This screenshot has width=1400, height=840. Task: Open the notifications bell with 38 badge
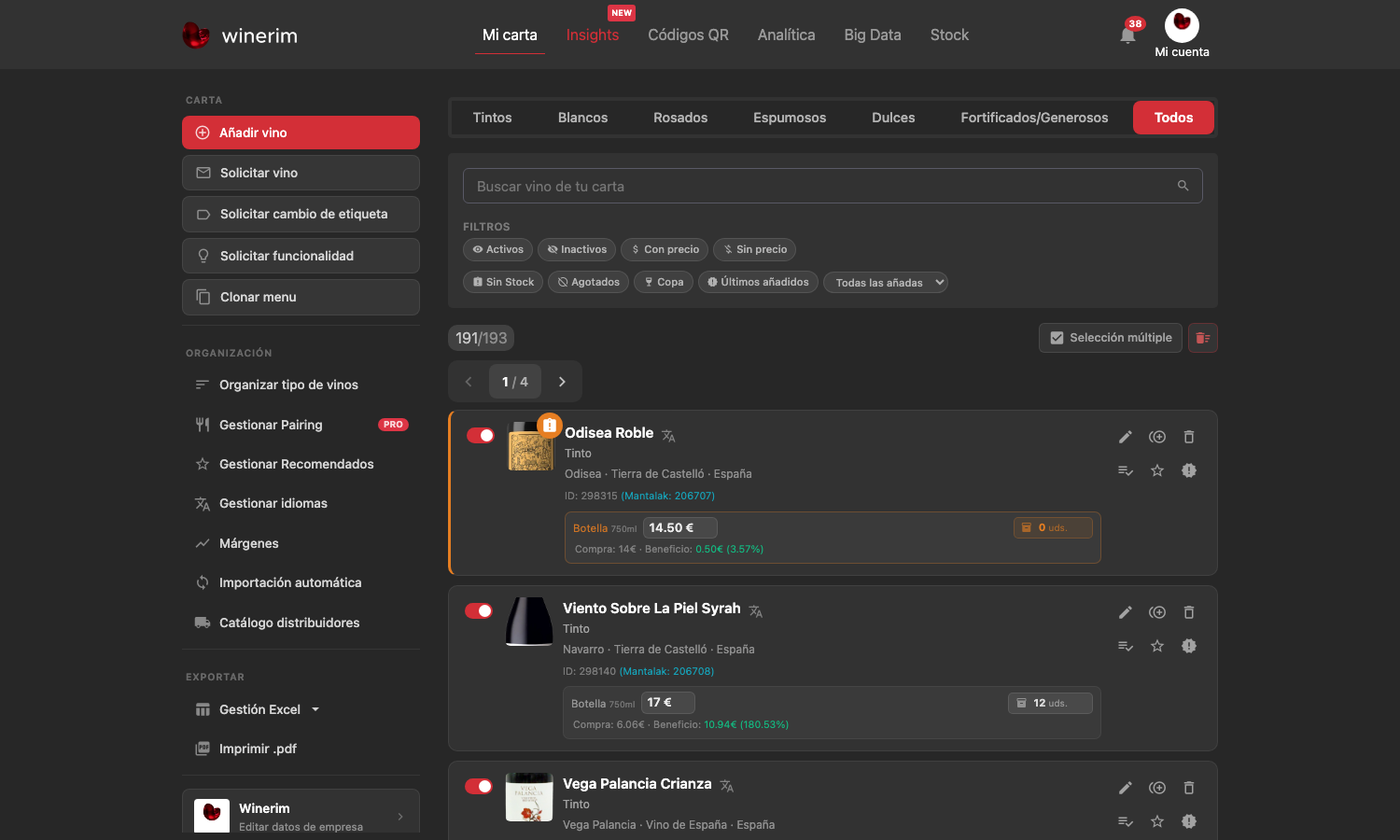(x=1127, y=35)
